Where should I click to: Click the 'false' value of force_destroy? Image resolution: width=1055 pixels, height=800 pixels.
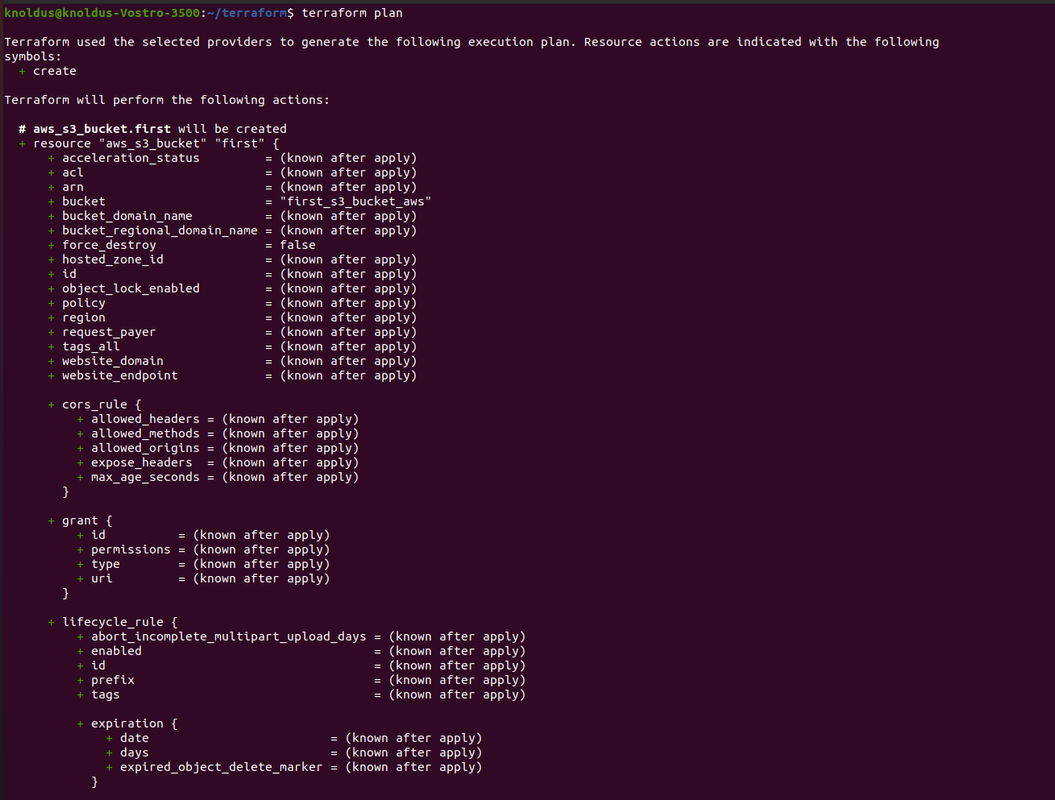pyautogui.click(x=297, y=245)
